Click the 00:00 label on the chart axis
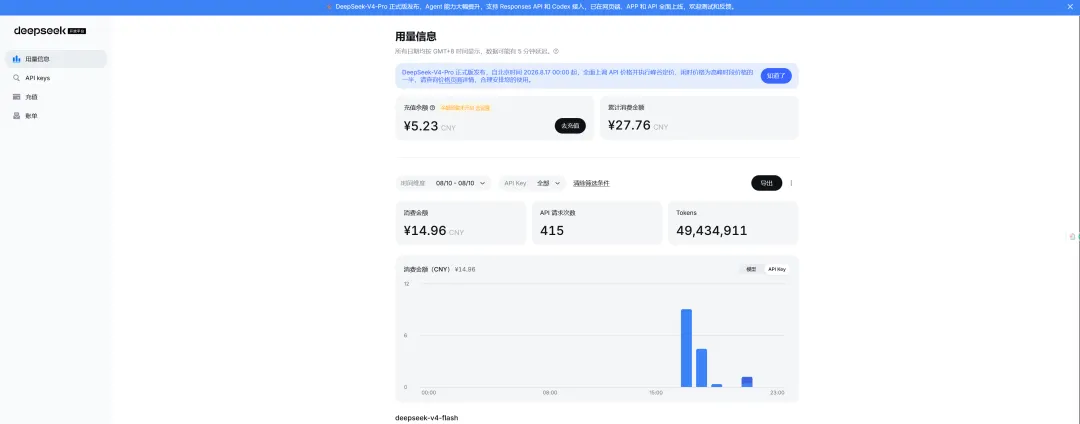The image size is (1080, 424). [x=428, y=393]
